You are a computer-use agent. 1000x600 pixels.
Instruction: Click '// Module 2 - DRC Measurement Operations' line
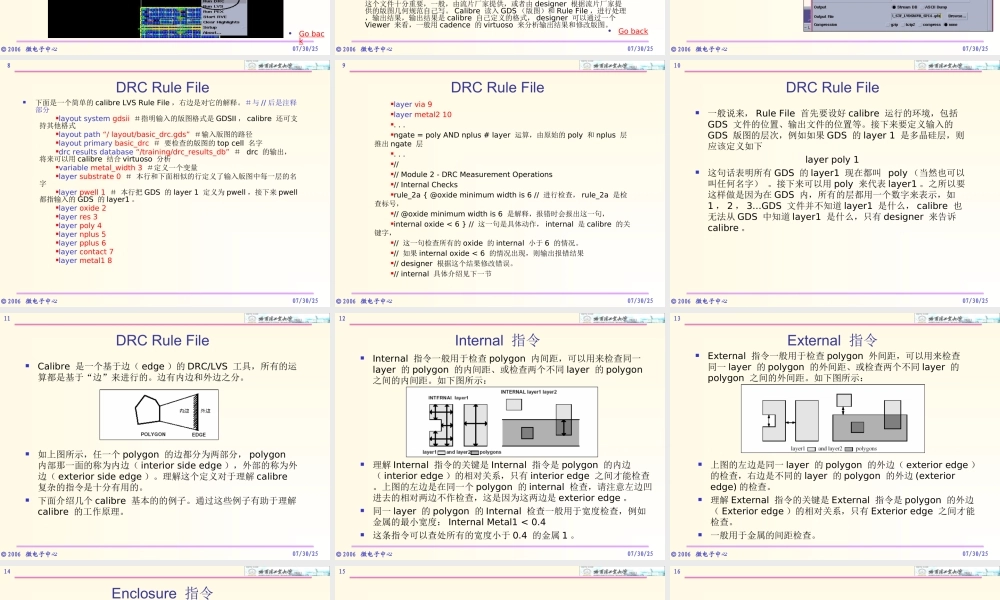[x=472, y=174]
